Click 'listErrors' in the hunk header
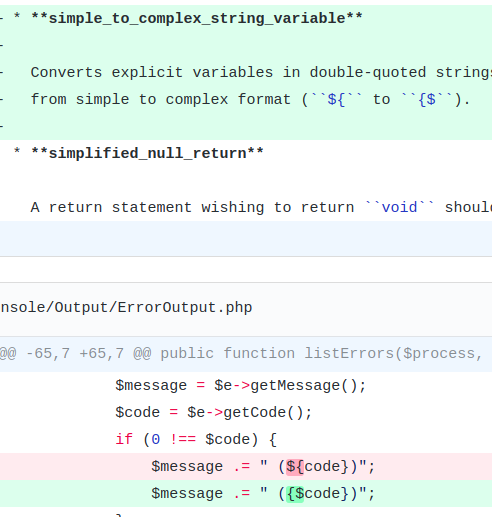This screenshot has height=517, width=492. coord(349,353)
